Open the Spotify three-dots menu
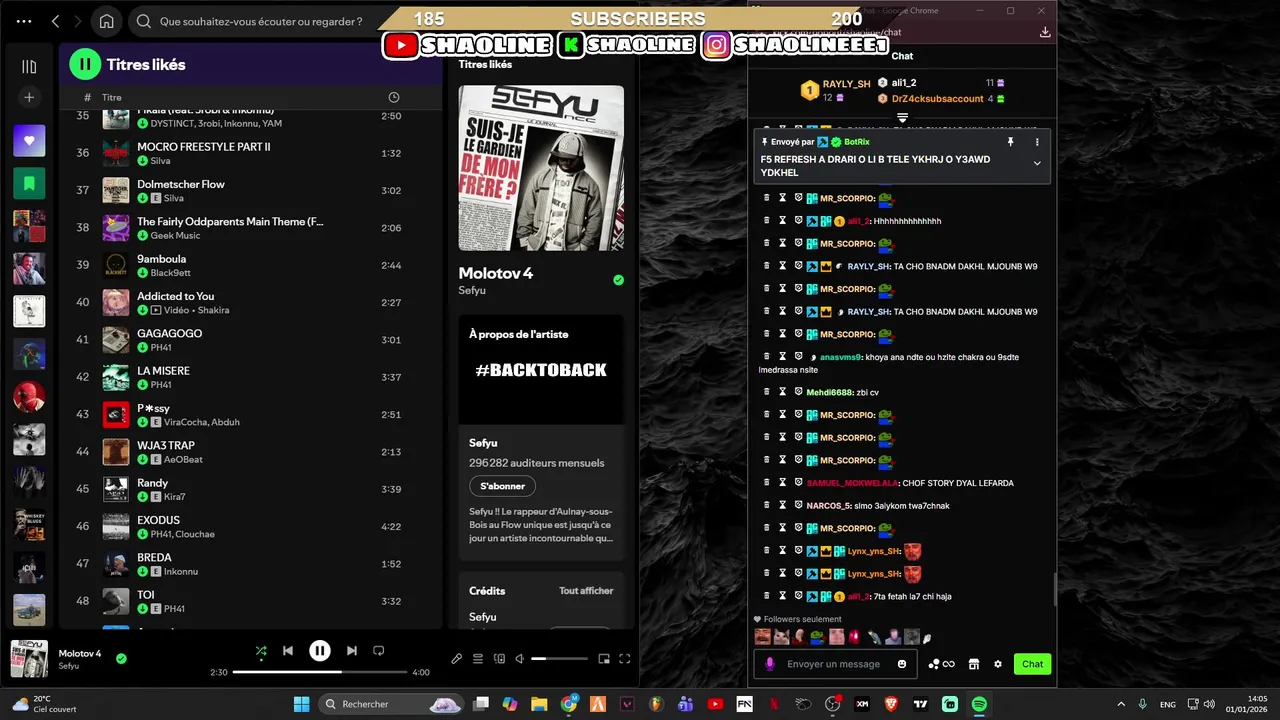This screenshot has width=1280, height=720. (24, 21)
